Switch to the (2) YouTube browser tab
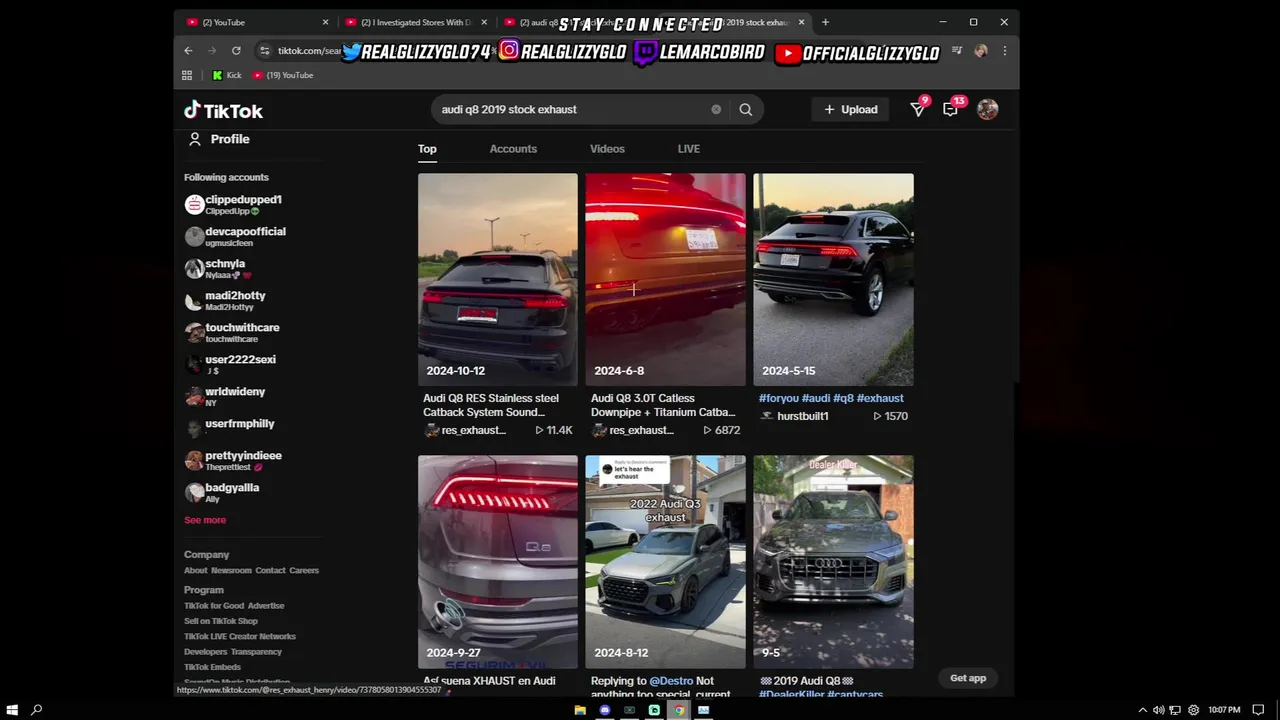Screen dimensions: 1280x720 tap(255, 22)
